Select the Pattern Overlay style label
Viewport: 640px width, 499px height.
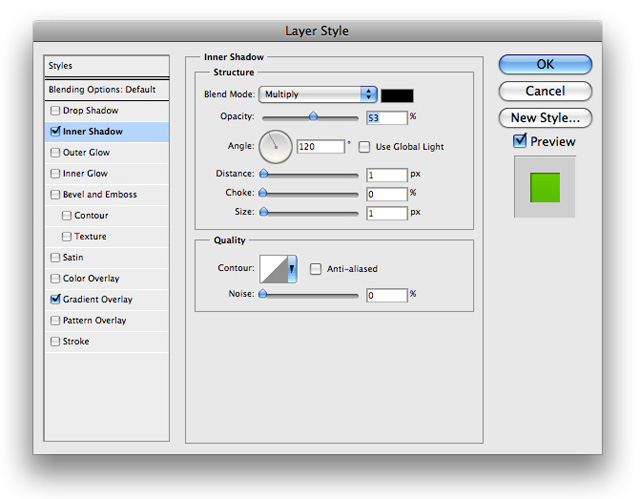(94, 321)
